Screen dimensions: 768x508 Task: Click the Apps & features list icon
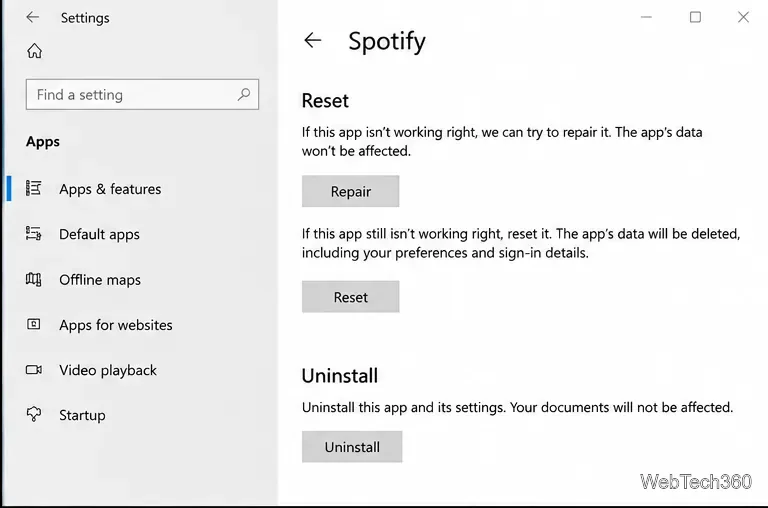[x=34, y=188]
